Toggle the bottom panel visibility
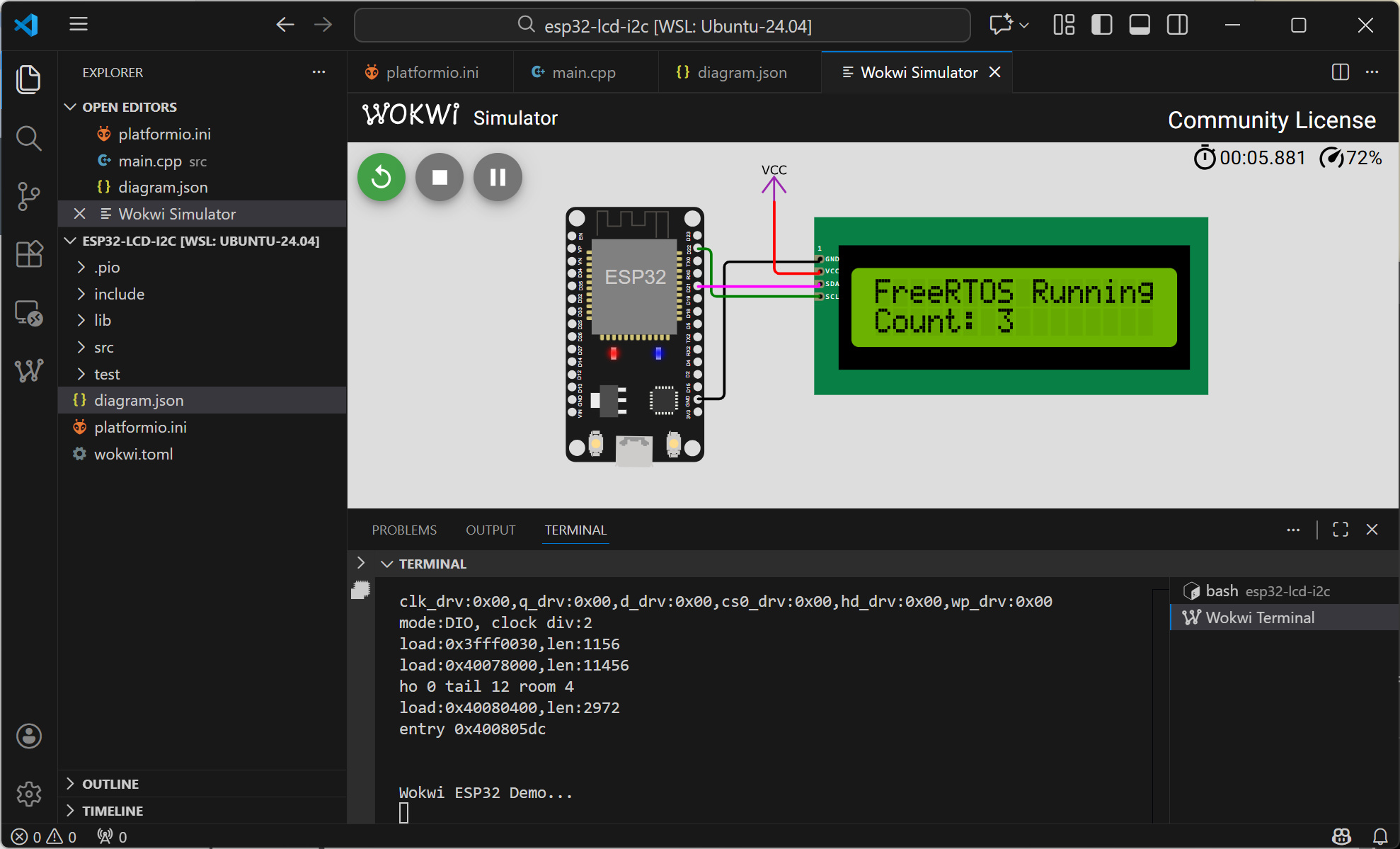Screen dimensions: 1400x849 click(1139, 25)
